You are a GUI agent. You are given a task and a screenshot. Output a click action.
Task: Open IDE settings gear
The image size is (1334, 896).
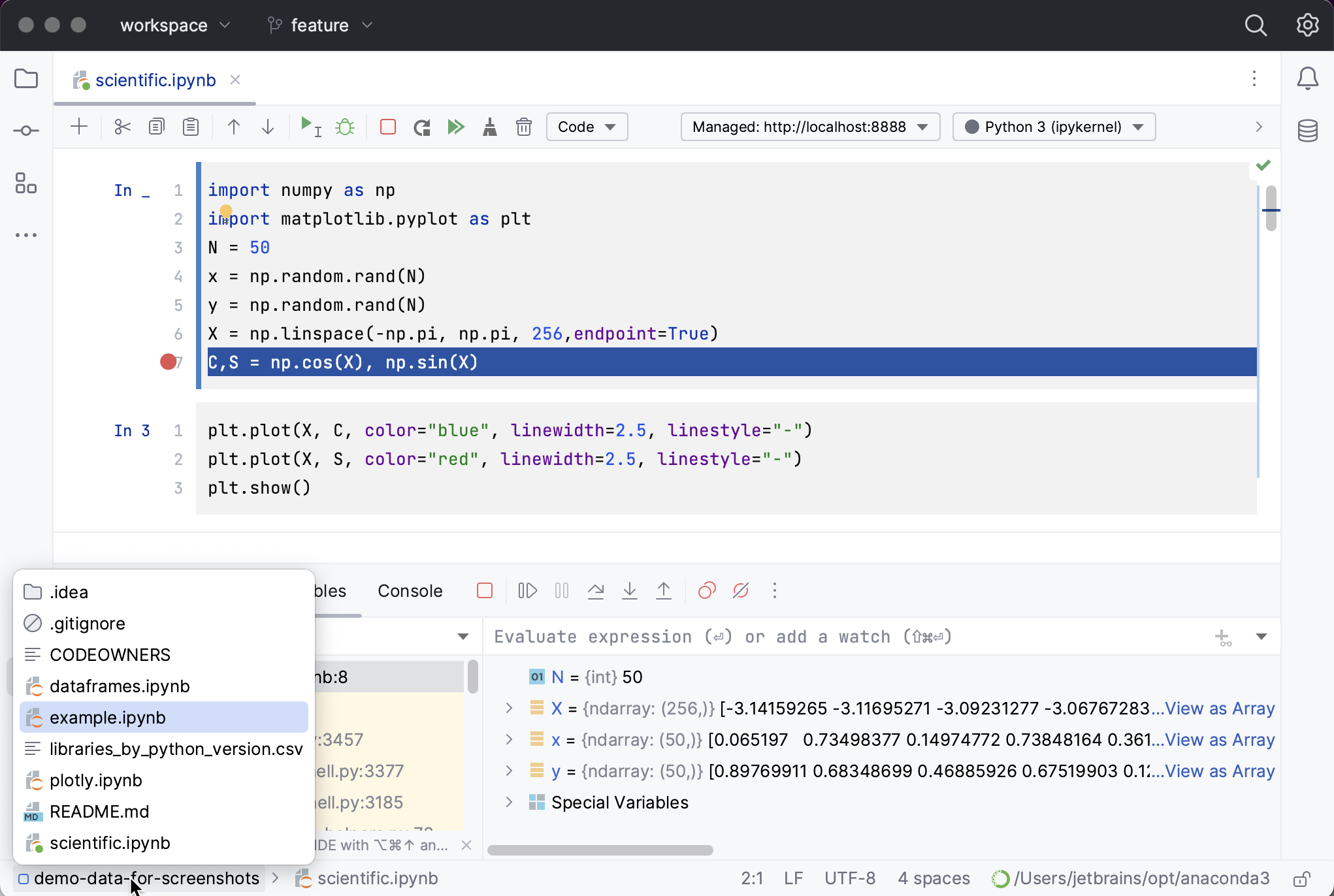point(1308,25)
